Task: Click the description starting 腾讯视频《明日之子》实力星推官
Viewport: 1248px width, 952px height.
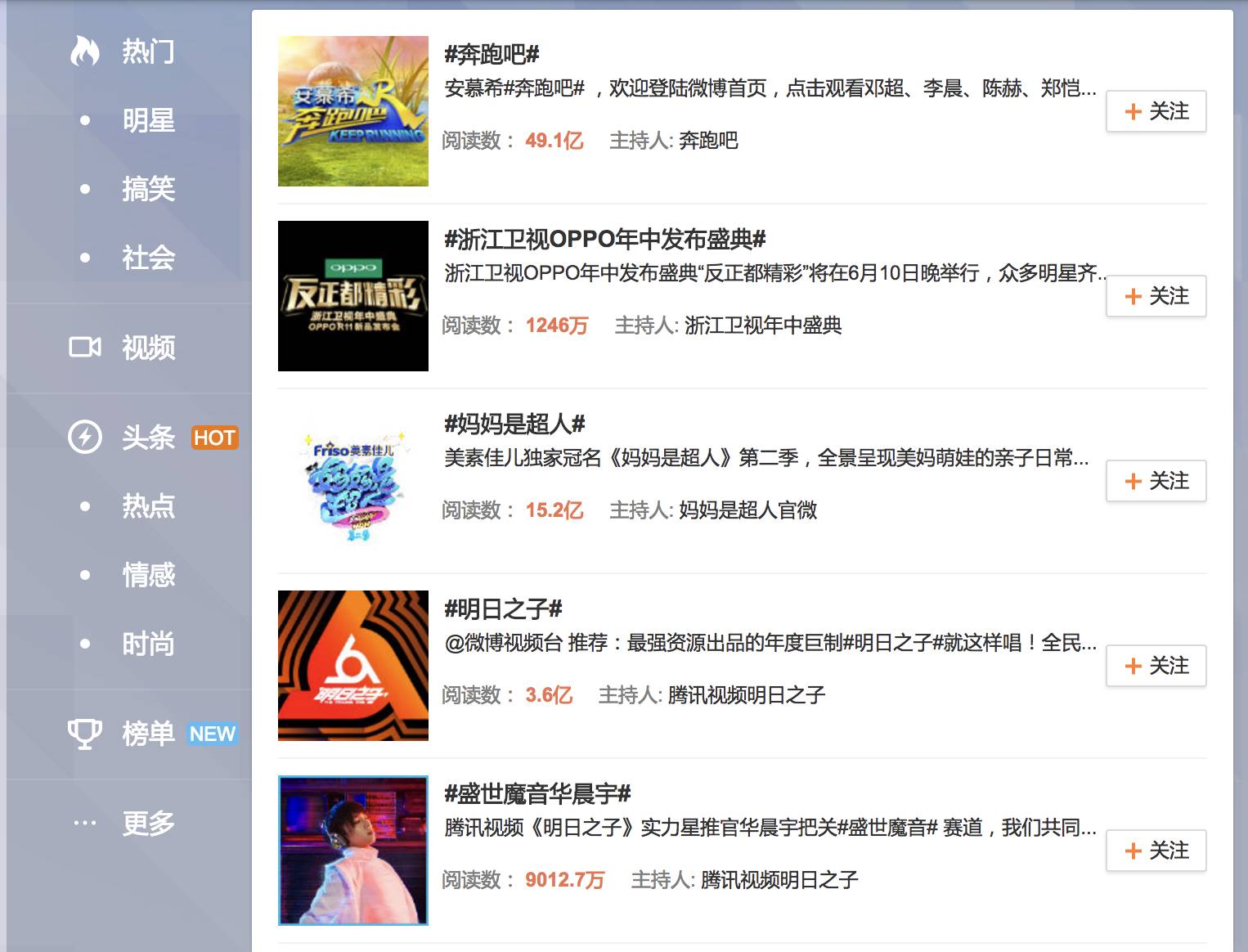Action: (x=770, y=828)
